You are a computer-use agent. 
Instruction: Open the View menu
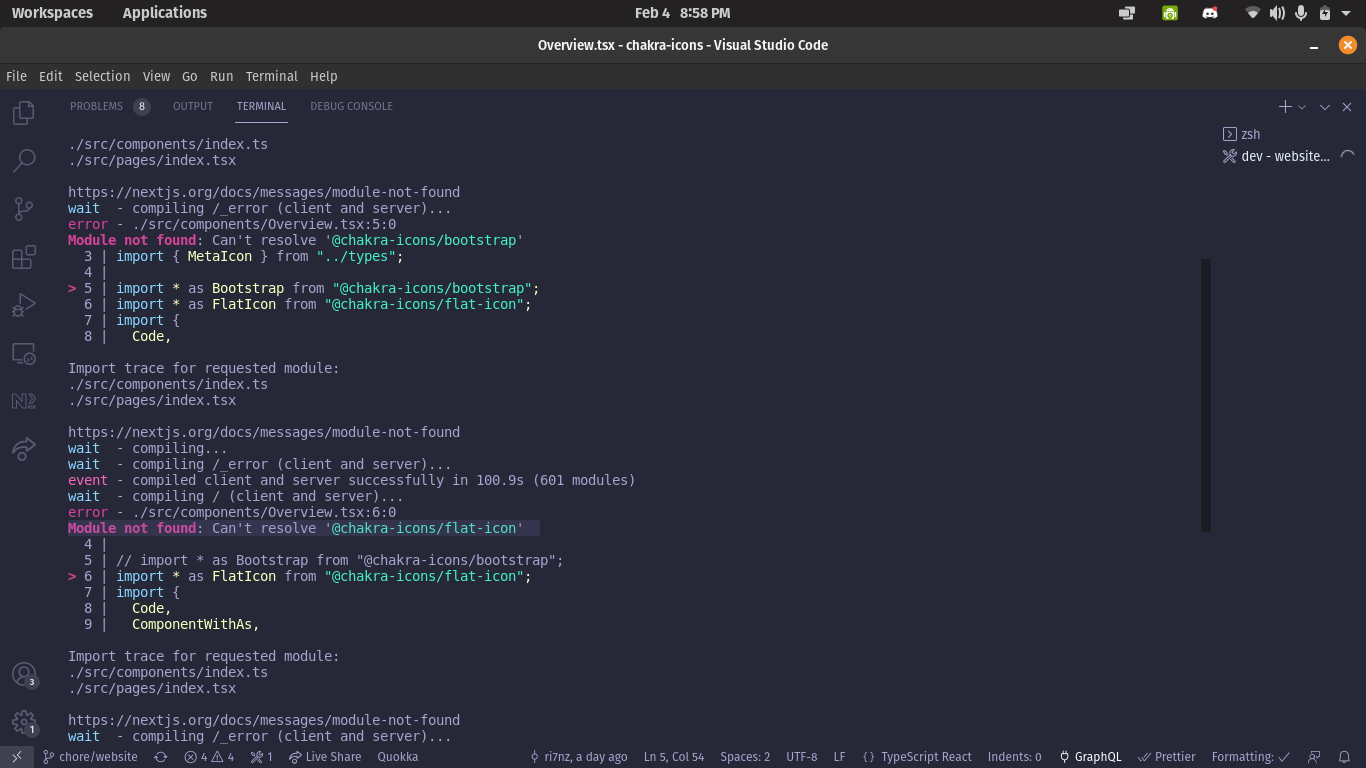pyautogui.click(x=156, y=76)
